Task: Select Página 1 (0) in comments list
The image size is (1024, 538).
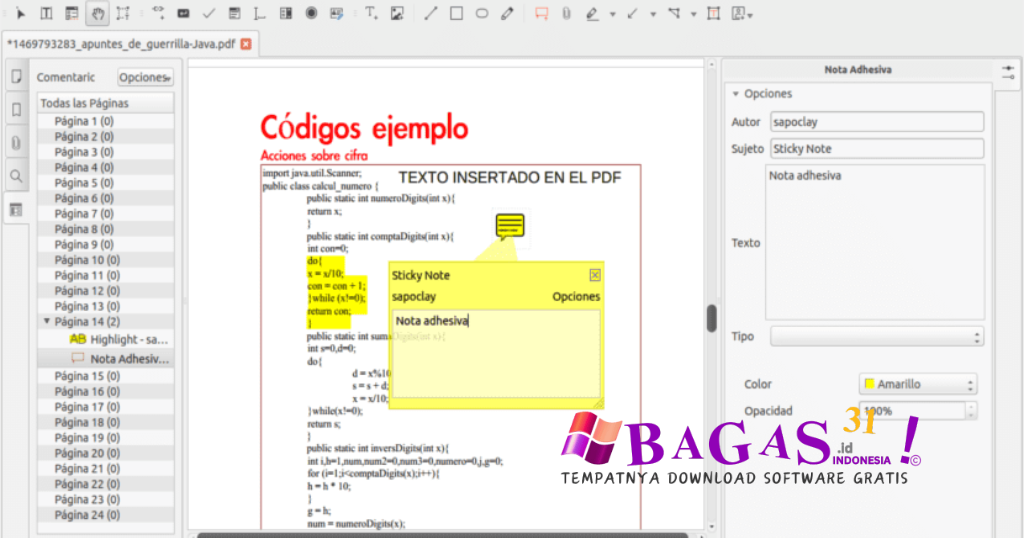Action: point(84,121)
